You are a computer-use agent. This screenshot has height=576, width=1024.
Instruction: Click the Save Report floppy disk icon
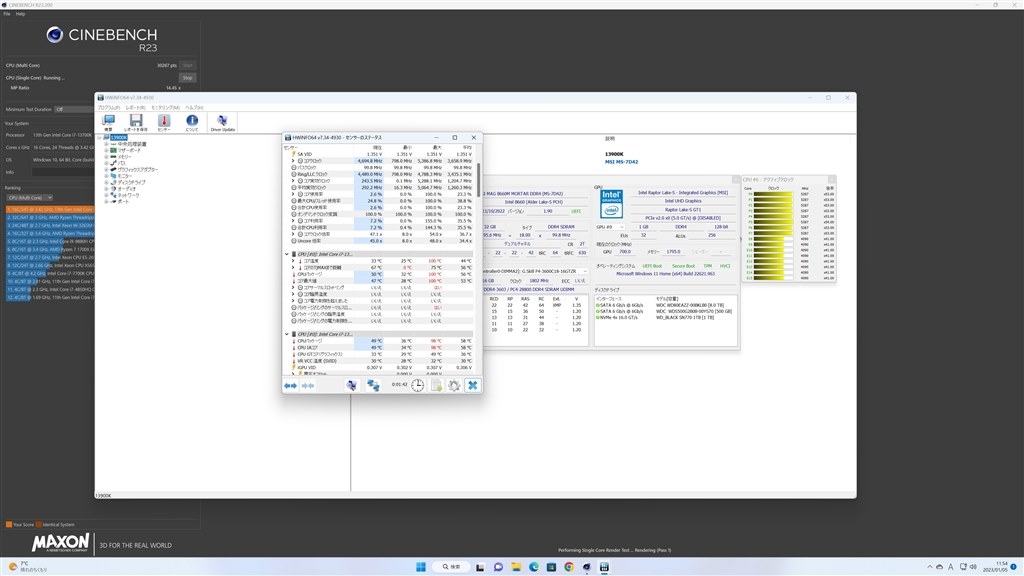click(136, 121)
